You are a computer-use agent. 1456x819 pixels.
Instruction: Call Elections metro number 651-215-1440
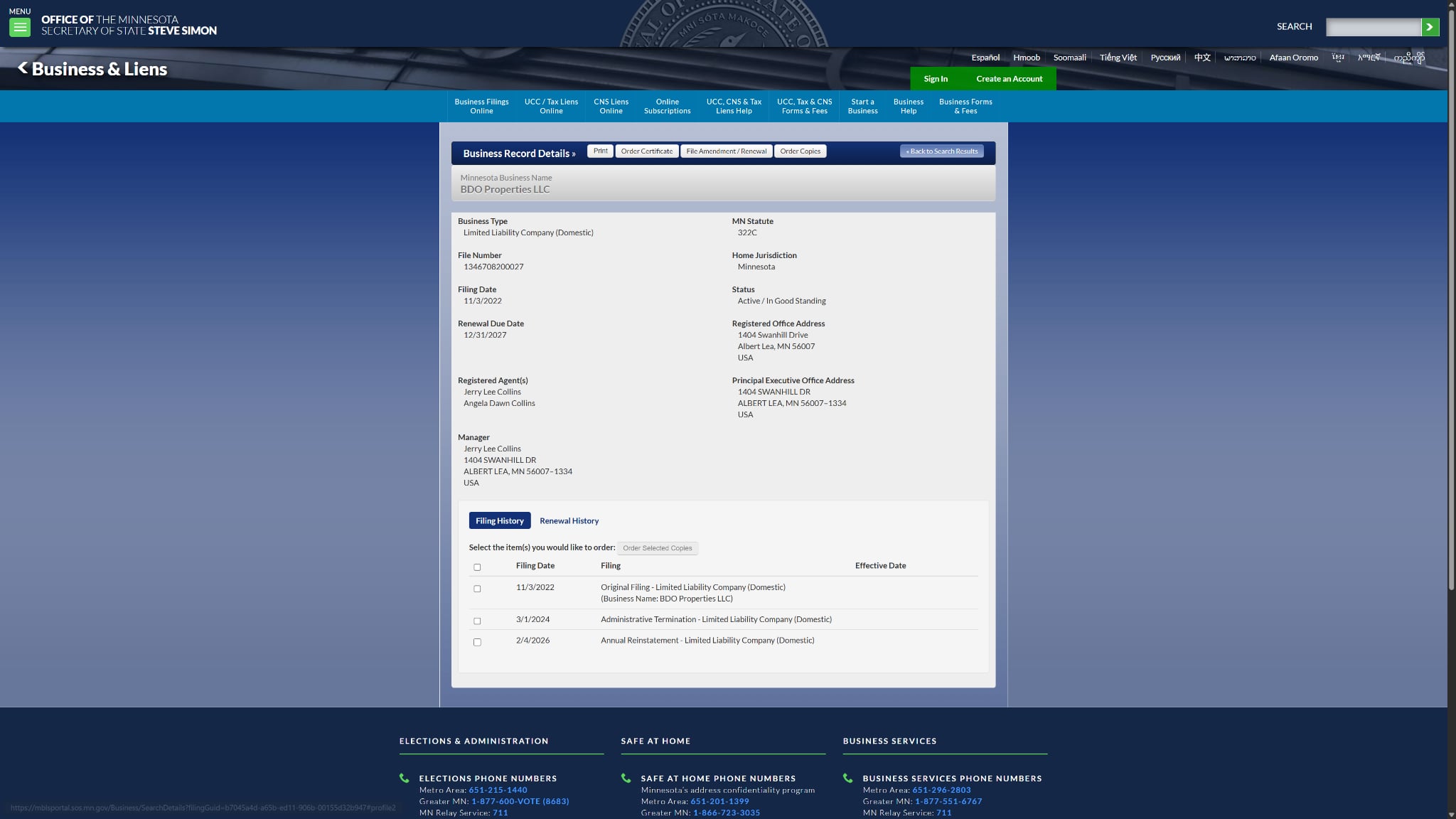coord(498,790)
